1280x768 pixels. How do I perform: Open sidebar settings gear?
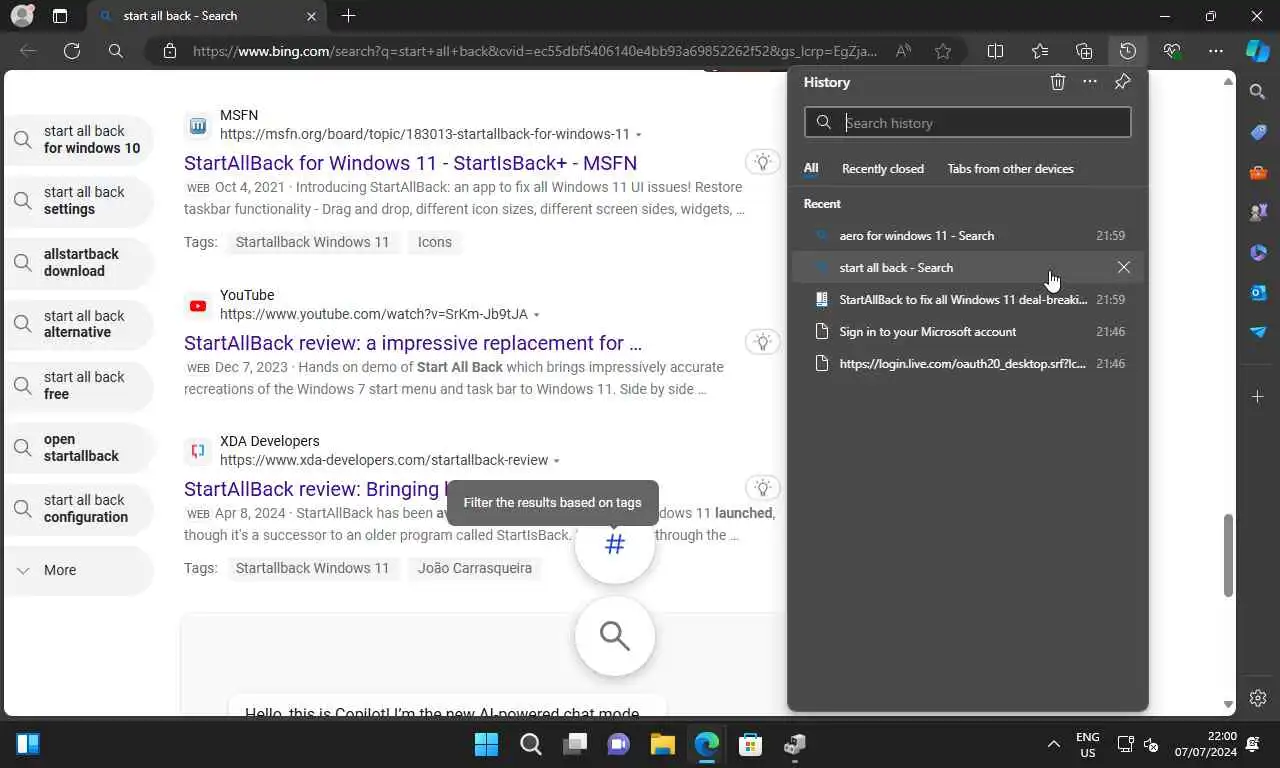(x=1258, y=698)
